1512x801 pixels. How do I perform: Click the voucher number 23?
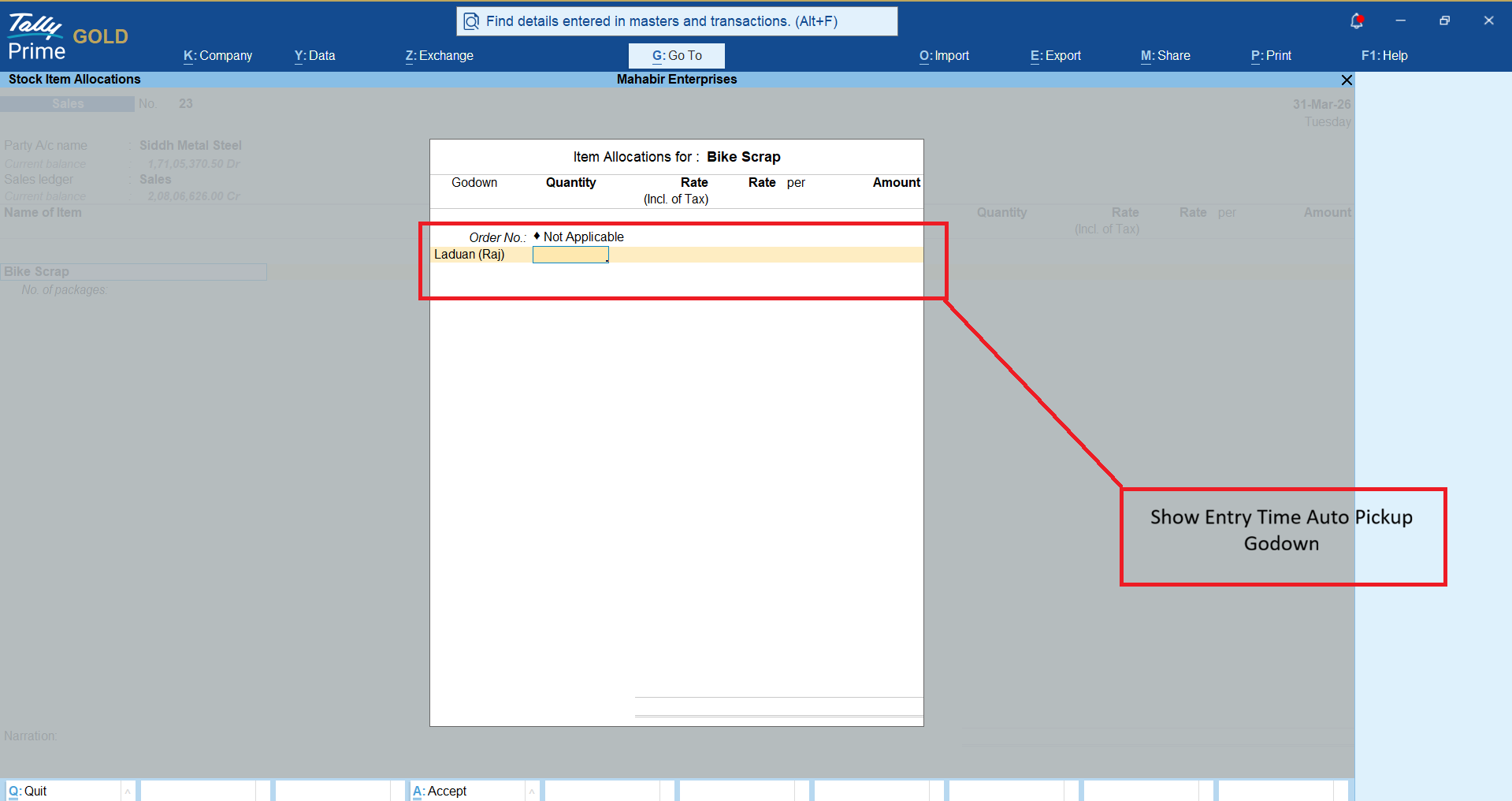pos(186,104)
